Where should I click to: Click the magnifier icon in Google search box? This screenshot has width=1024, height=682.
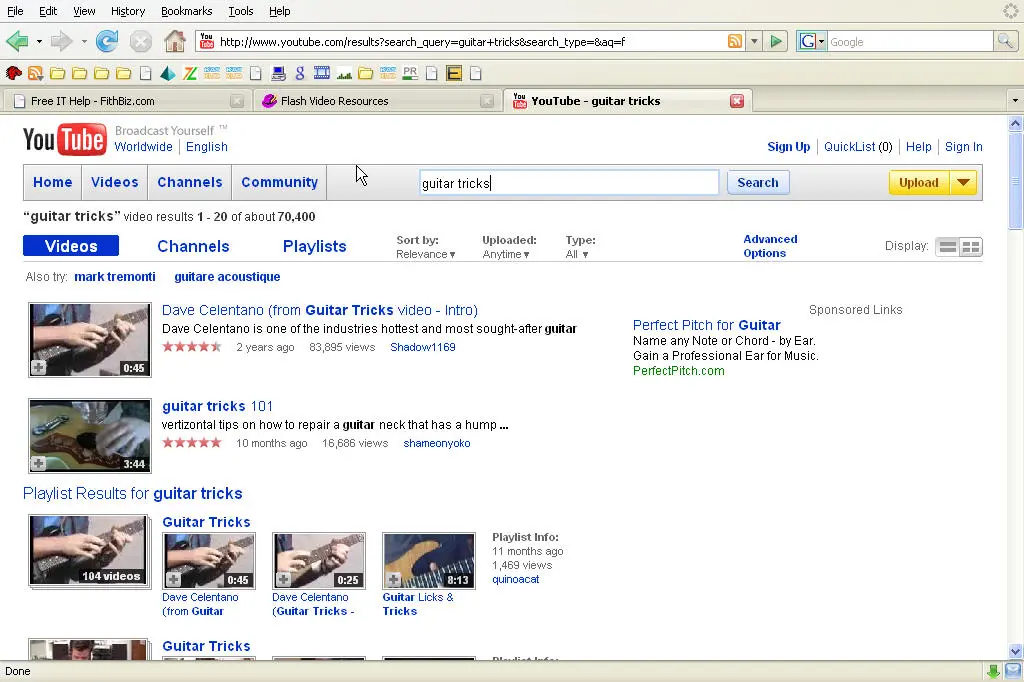[x=1005, y=42]
